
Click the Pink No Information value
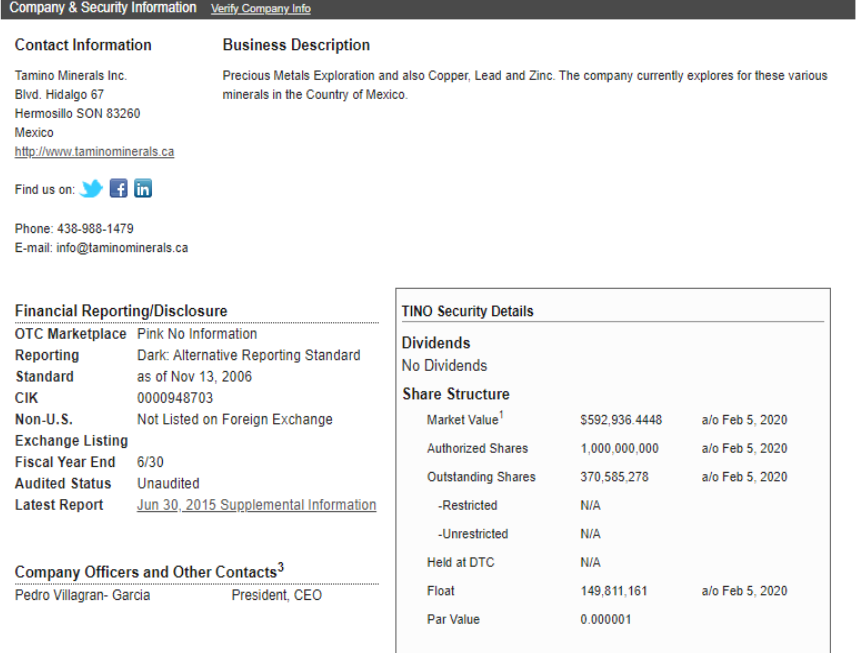[197, 334]
